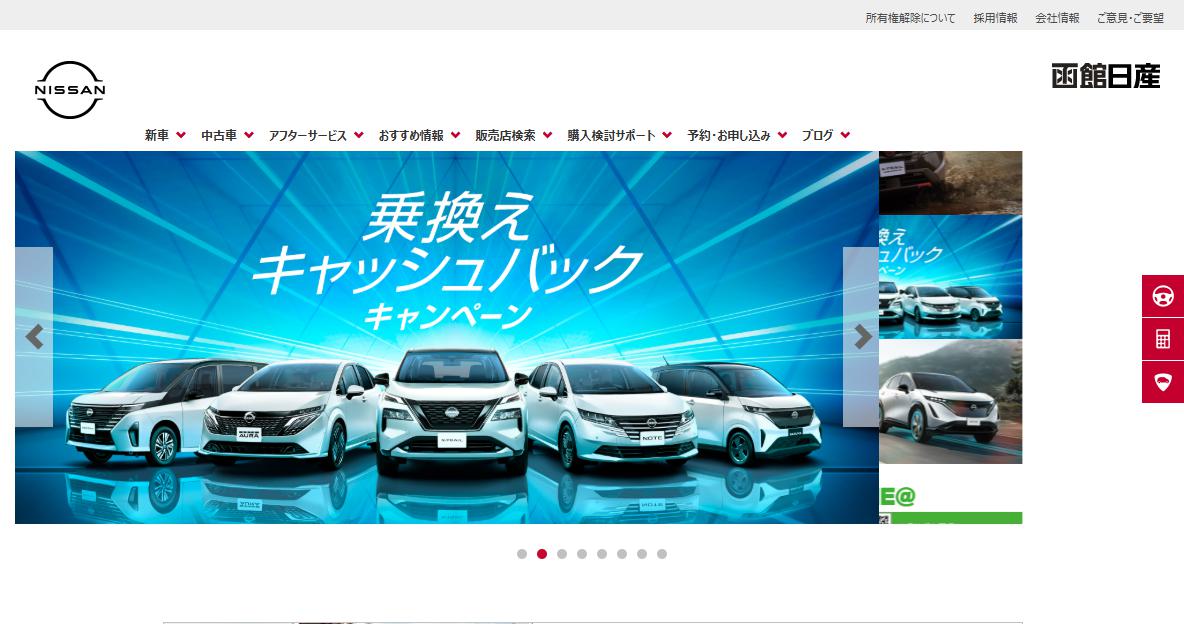Expand the 販売店検索 dropdown chevron

tap(547, 135)
